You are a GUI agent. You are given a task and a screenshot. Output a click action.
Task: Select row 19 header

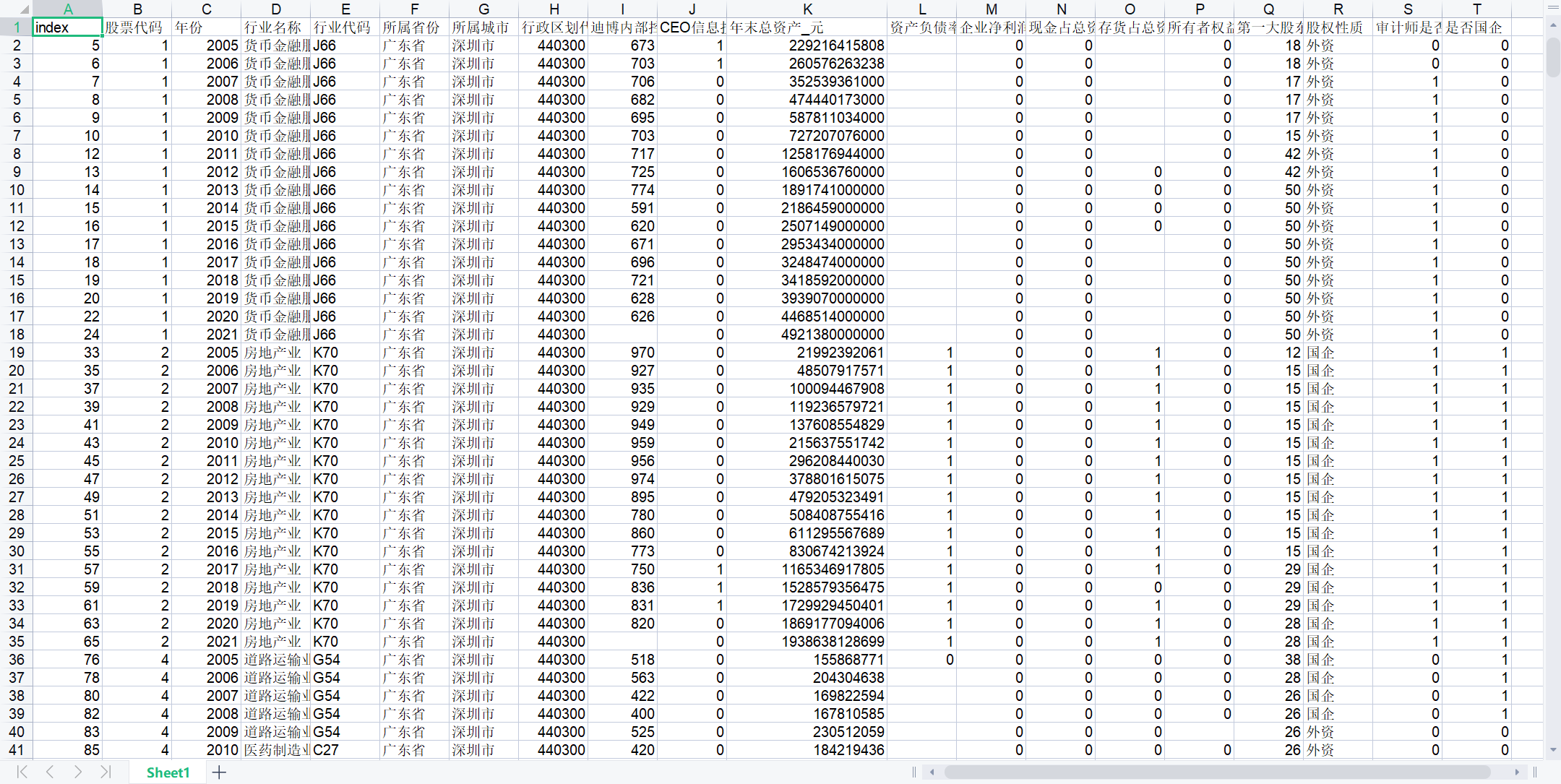[x=17, y=353]
